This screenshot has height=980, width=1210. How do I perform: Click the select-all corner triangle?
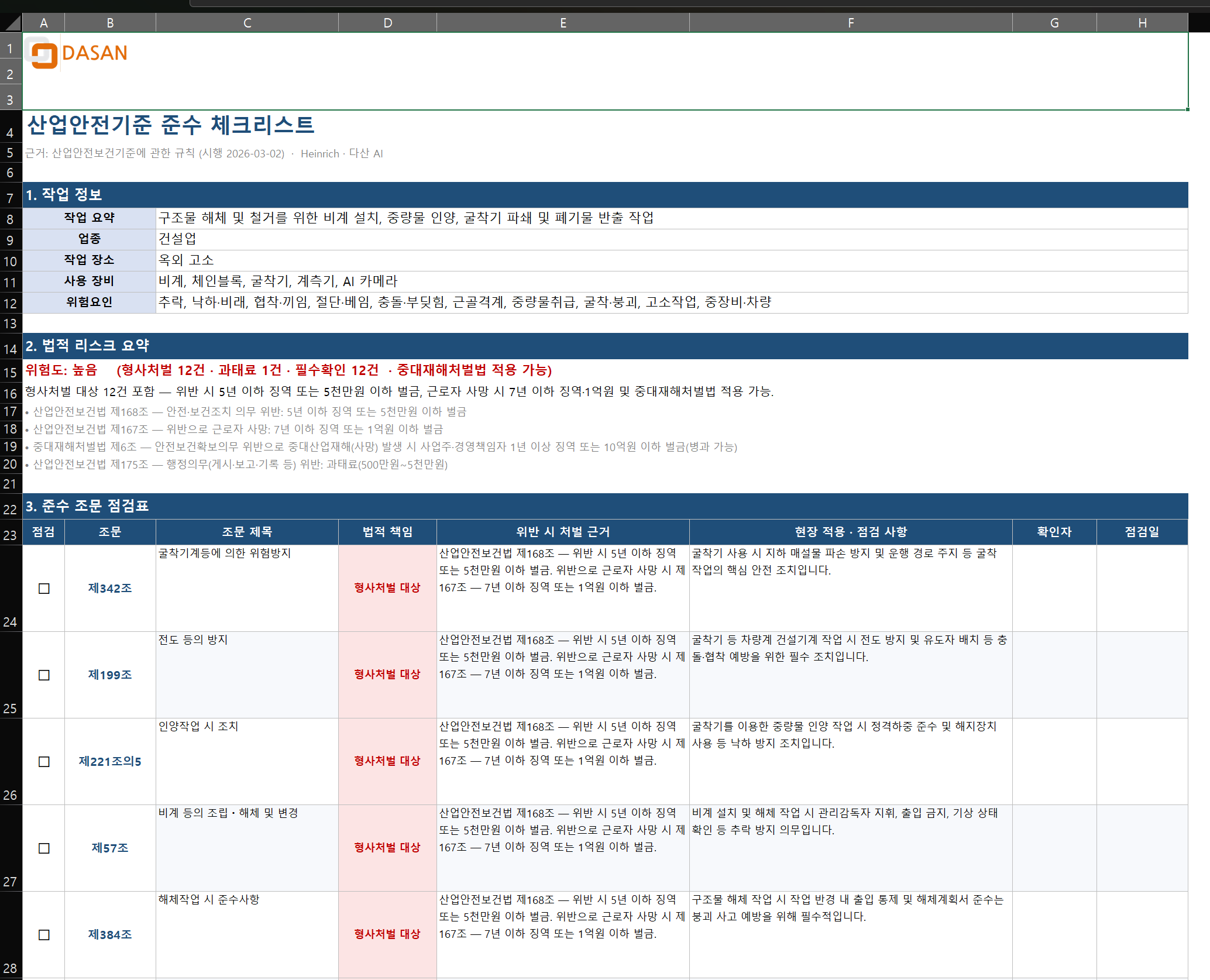pyautogui.click(x=12, y=23)
